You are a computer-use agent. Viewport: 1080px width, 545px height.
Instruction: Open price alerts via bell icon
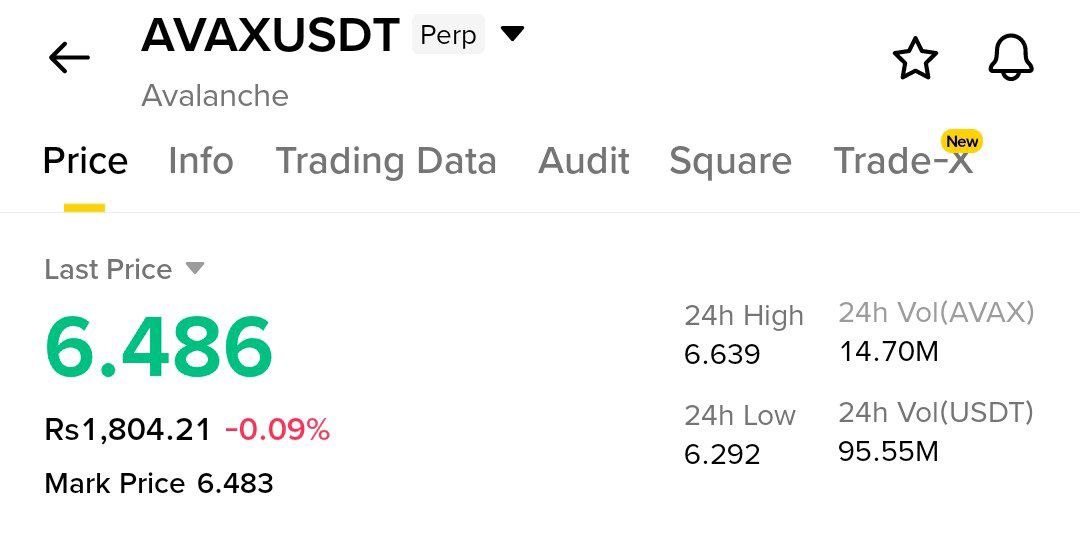pyautogui.click(x=1011, y=57)
